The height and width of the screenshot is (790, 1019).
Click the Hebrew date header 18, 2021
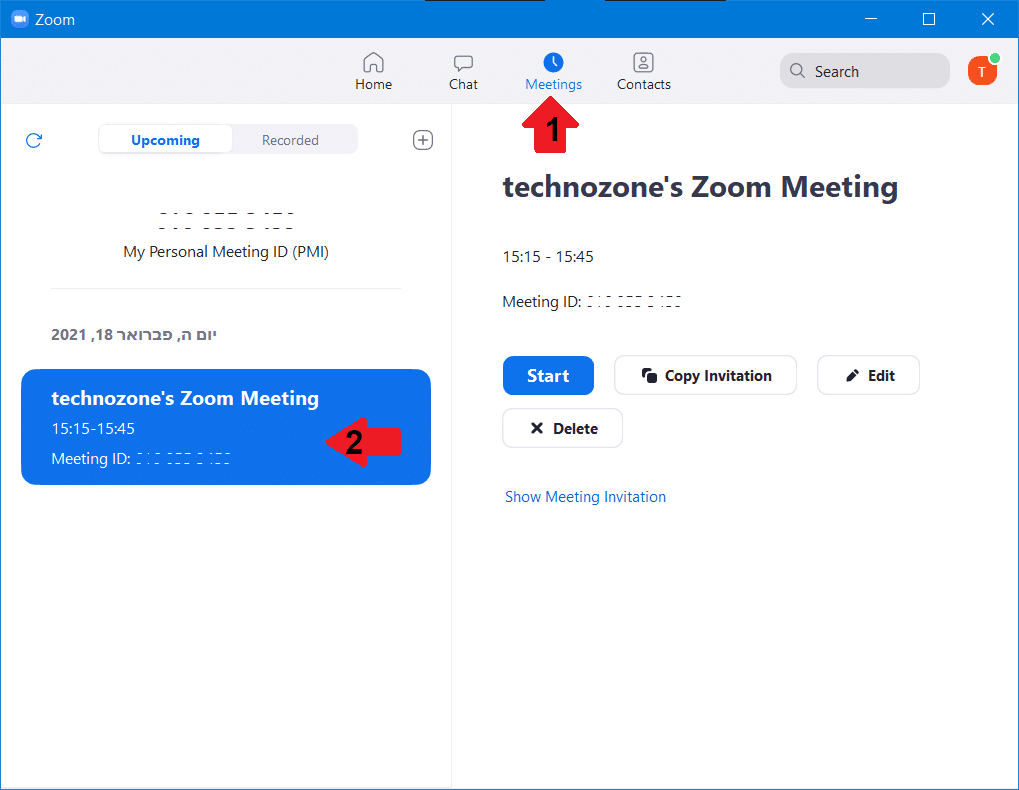[134, 335]
